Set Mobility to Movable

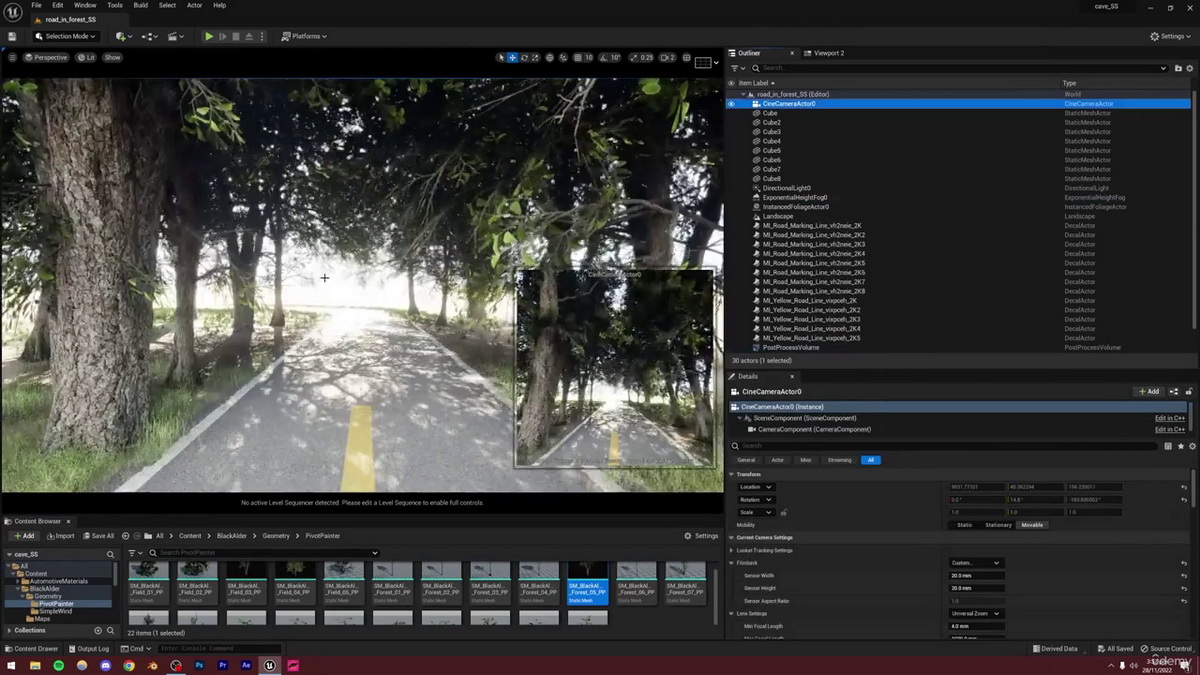(1030, 525)
